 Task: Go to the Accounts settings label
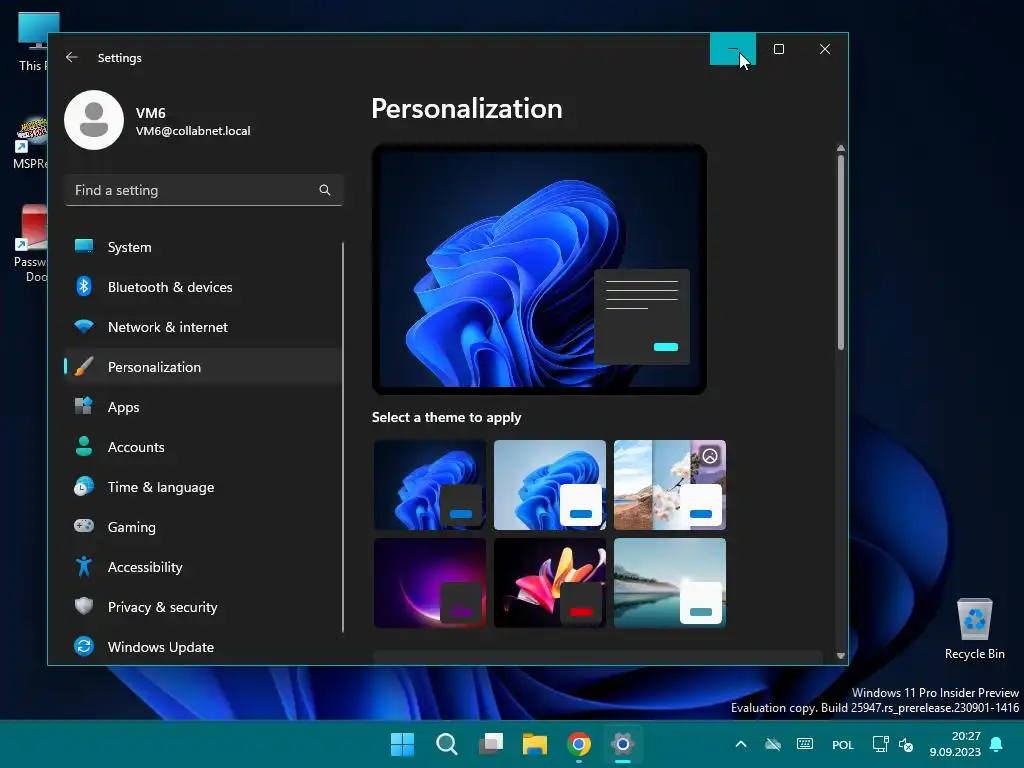click(x=136, y=447)
